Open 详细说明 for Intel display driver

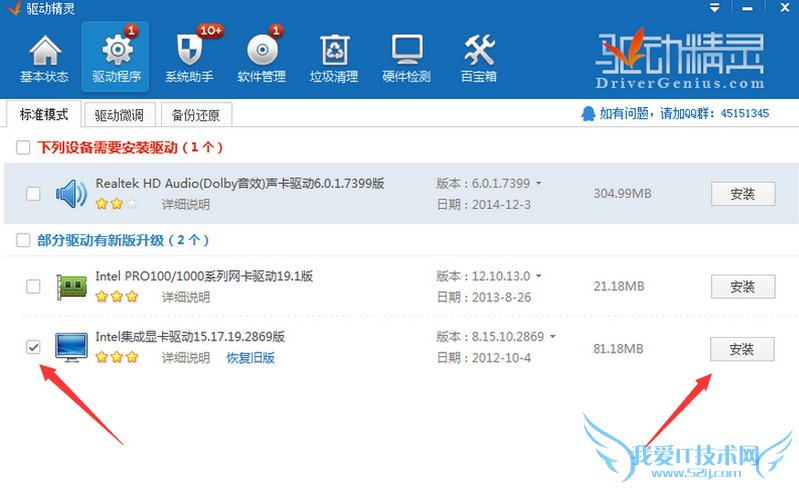[186, 358]
